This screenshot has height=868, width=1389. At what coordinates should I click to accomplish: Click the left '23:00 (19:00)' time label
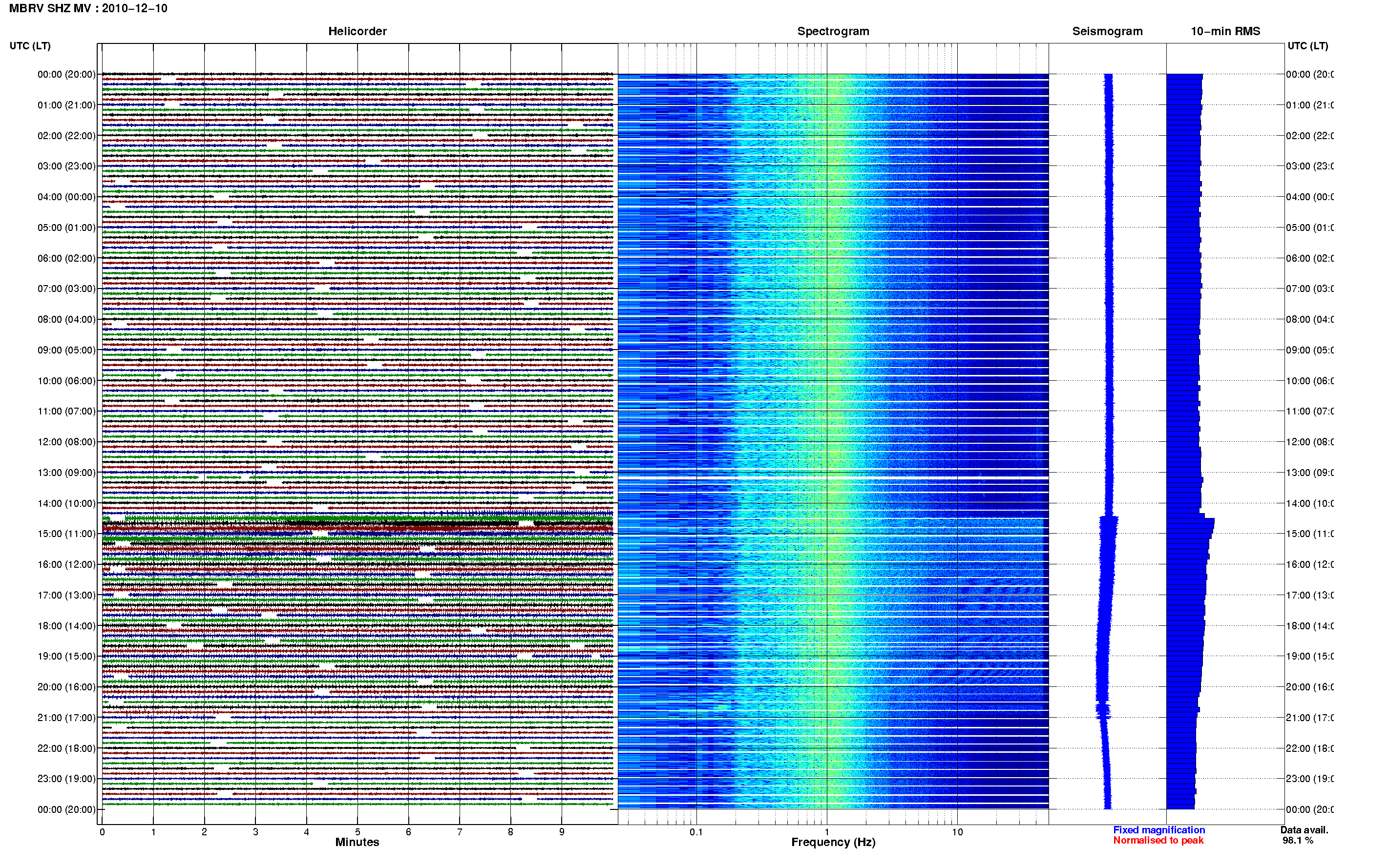click(x=66, y=779)
